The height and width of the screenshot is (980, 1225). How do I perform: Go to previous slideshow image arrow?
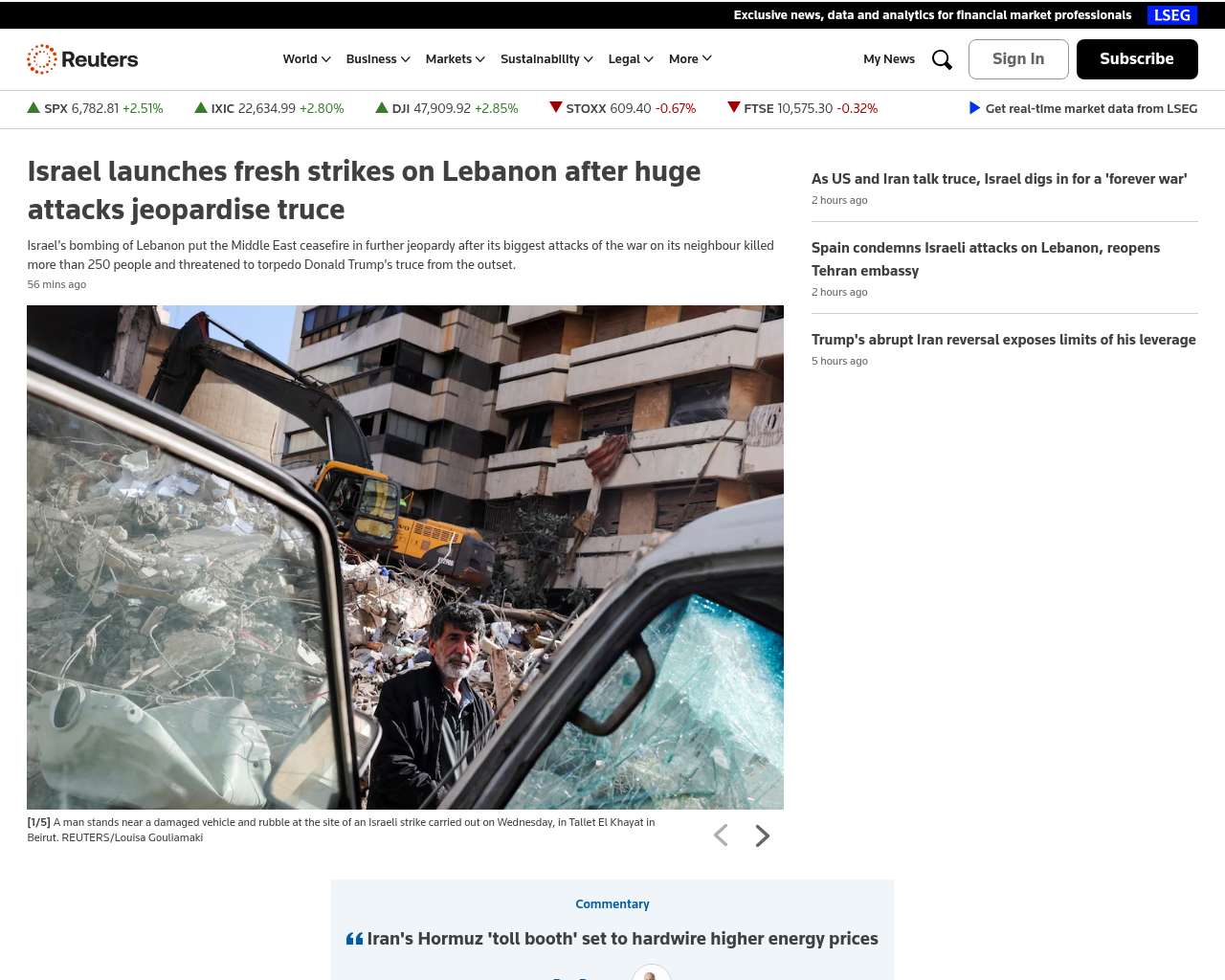click(x=721, y=835)
